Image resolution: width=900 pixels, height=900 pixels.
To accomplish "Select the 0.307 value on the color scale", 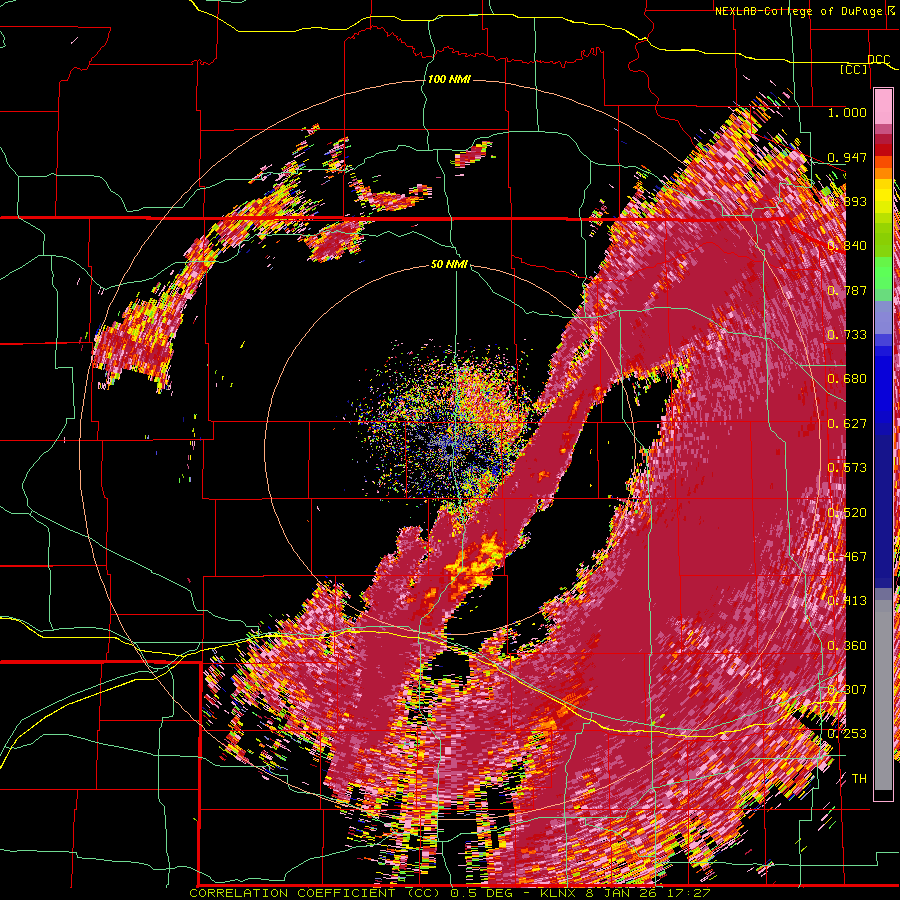I will click(847, 690).
